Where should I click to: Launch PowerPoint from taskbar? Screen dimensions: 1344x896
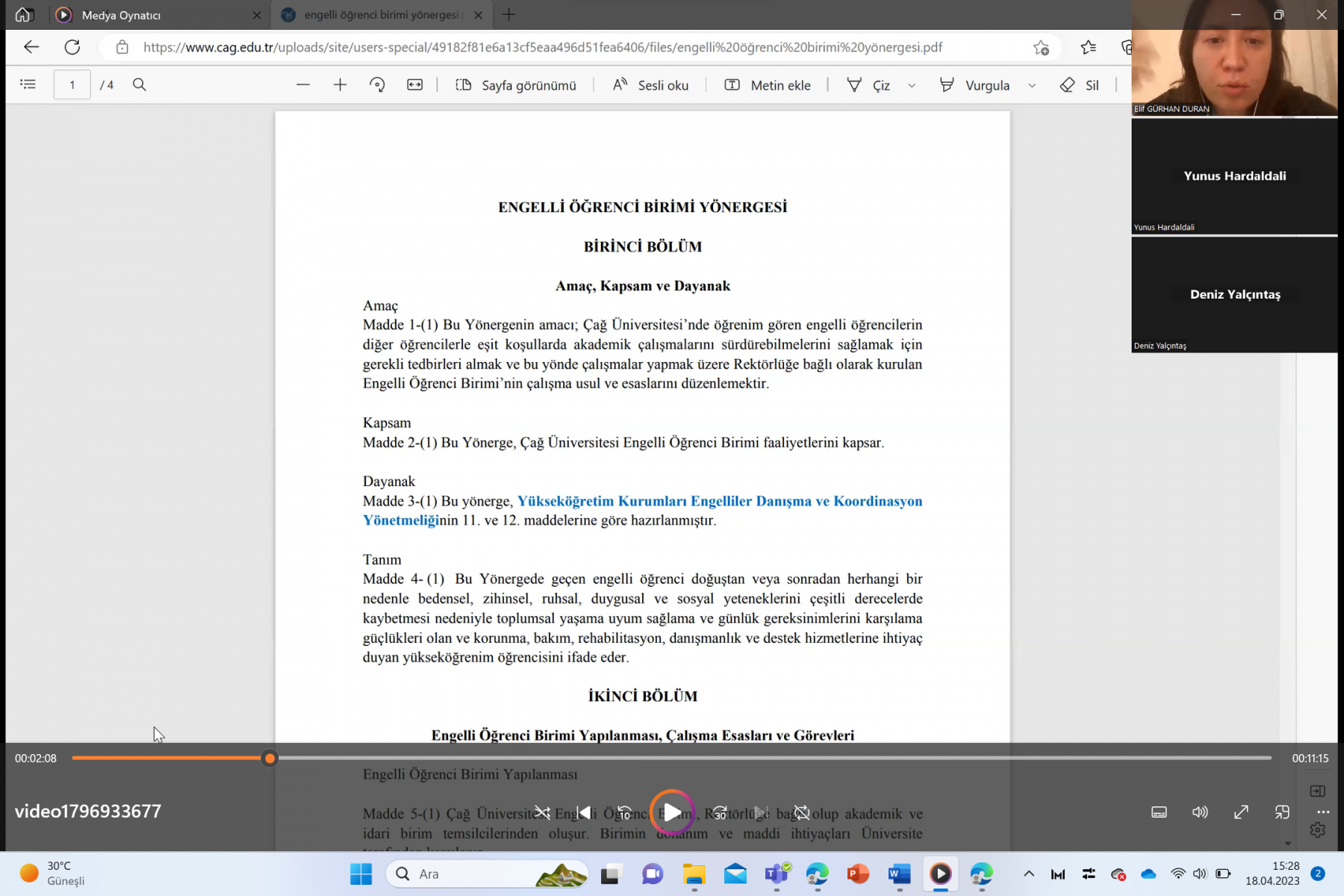click(x=858, y=874)
